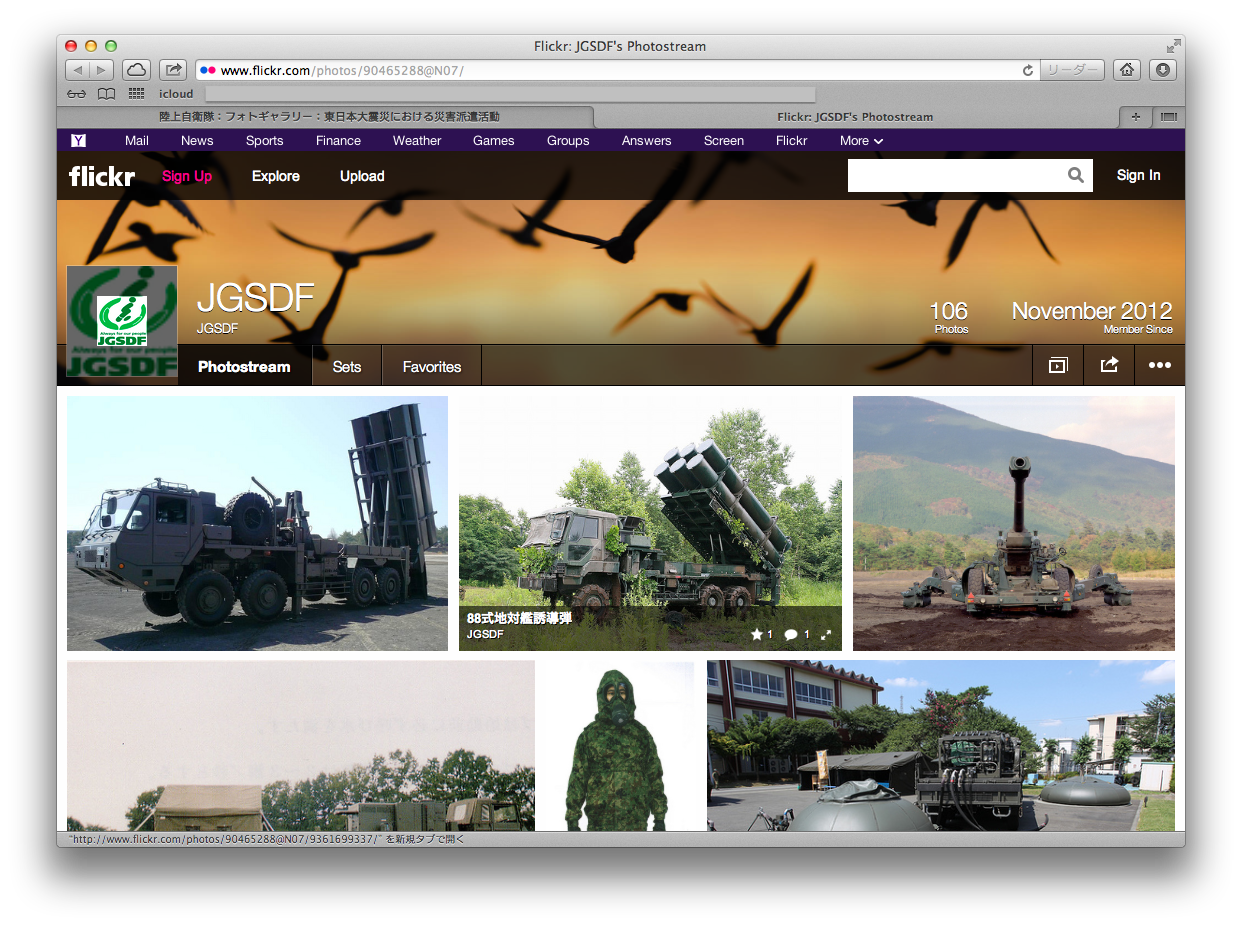Open News in the Yahoo bar

coord(197,141)
